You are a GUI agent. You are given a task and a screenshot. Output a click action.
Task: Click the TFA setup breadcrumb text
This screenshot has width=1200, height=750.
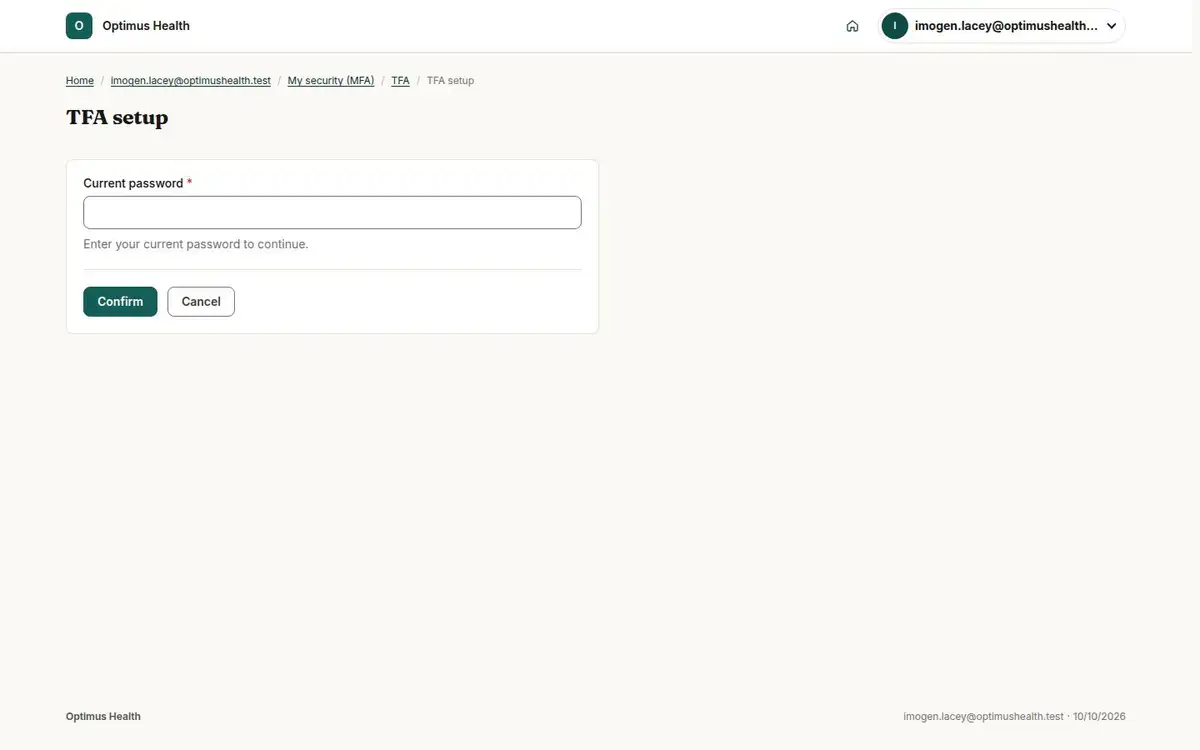tap(450, 80)
